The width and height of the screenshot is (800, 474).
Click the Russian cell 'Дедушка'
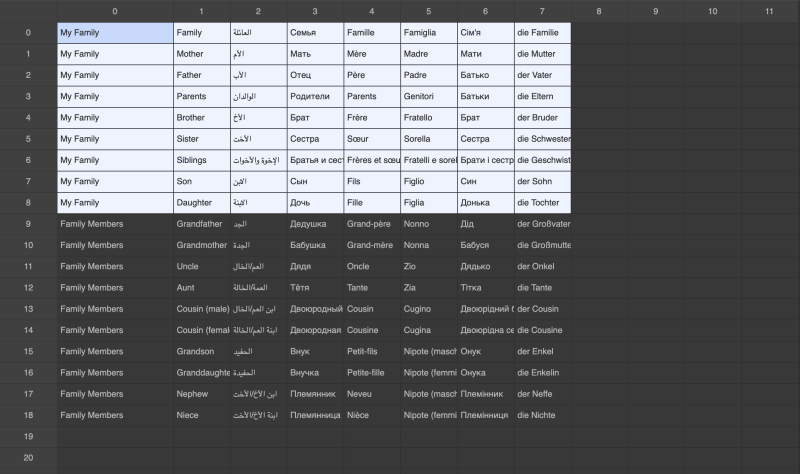click(315, 224)
